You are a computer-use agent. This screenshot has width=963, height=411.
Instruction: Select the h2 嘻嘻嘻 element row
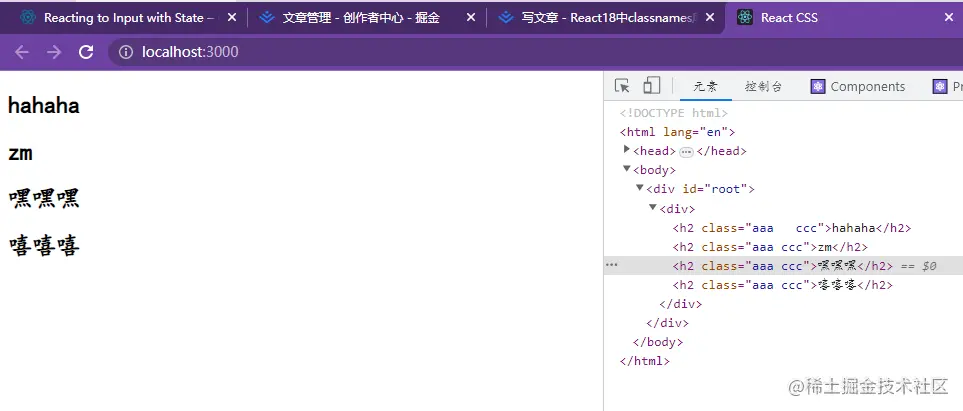(782, 285)
